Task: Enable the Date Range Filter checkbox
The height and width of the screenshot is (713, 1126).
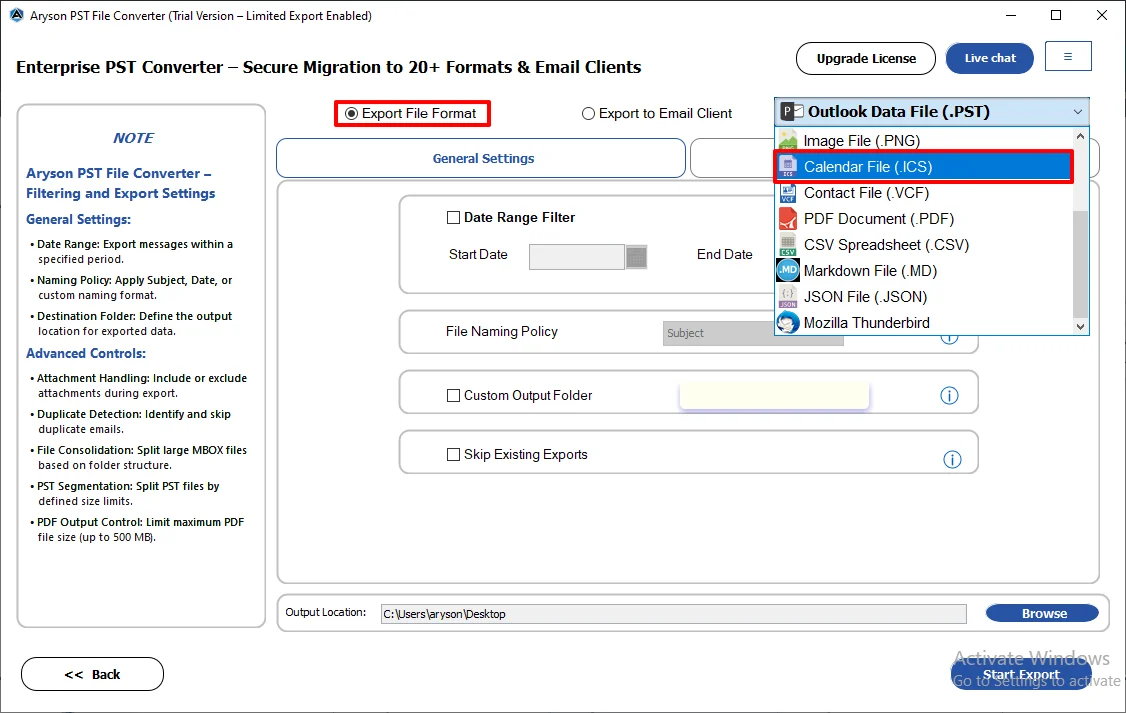Action: tap(453, 218)
